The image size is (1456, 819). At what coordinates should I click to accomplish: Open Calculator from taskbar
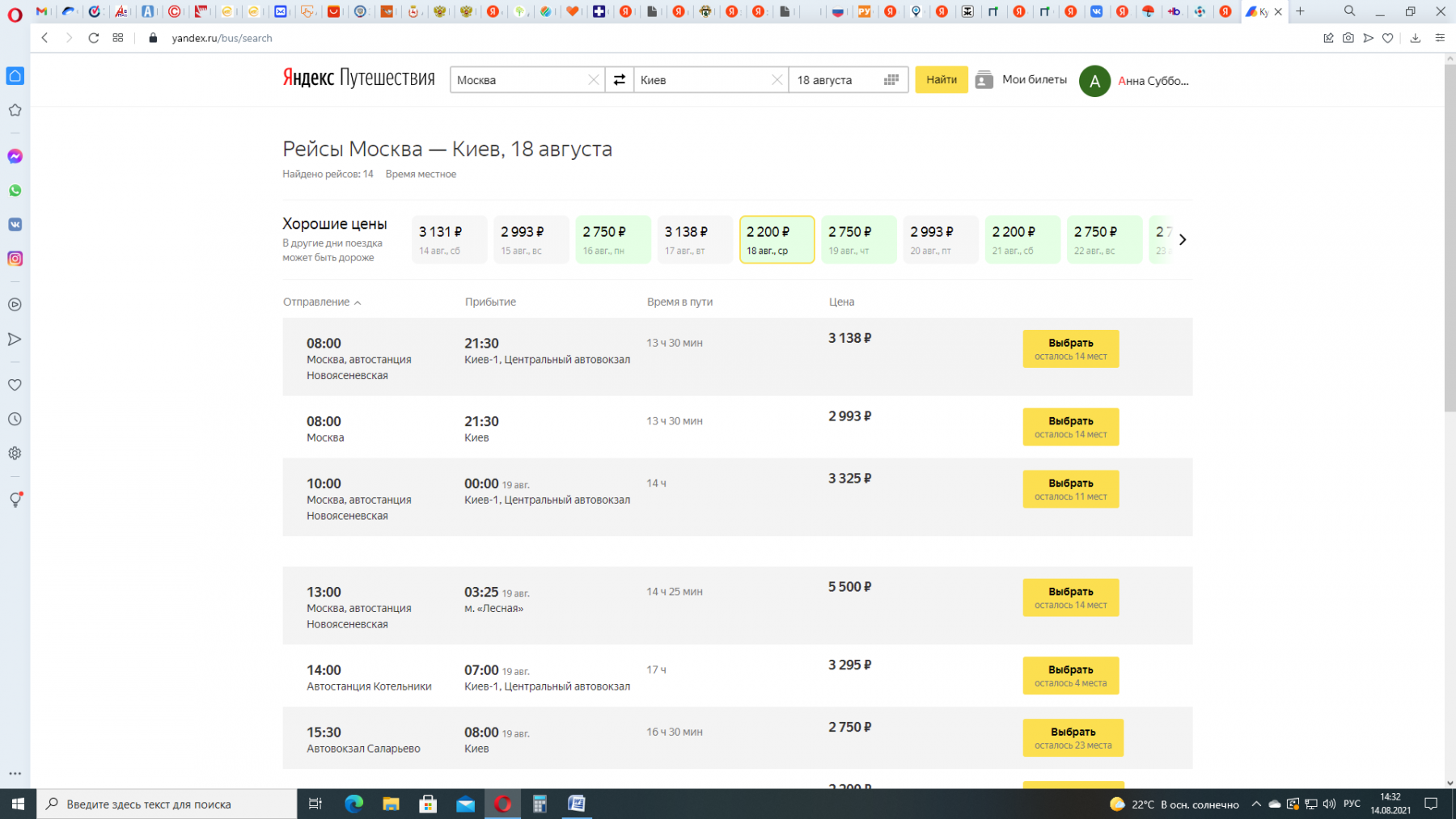coord(540,804)
